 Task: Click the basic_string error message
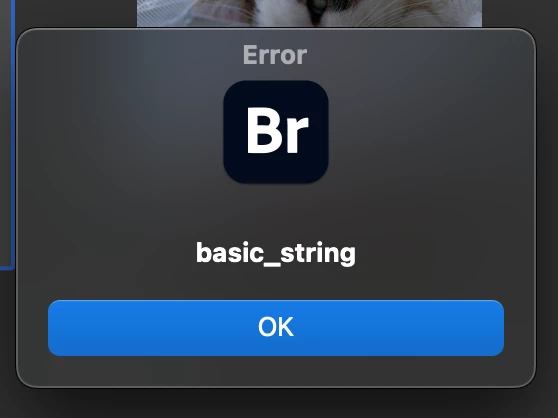click(x=276, y=254)
